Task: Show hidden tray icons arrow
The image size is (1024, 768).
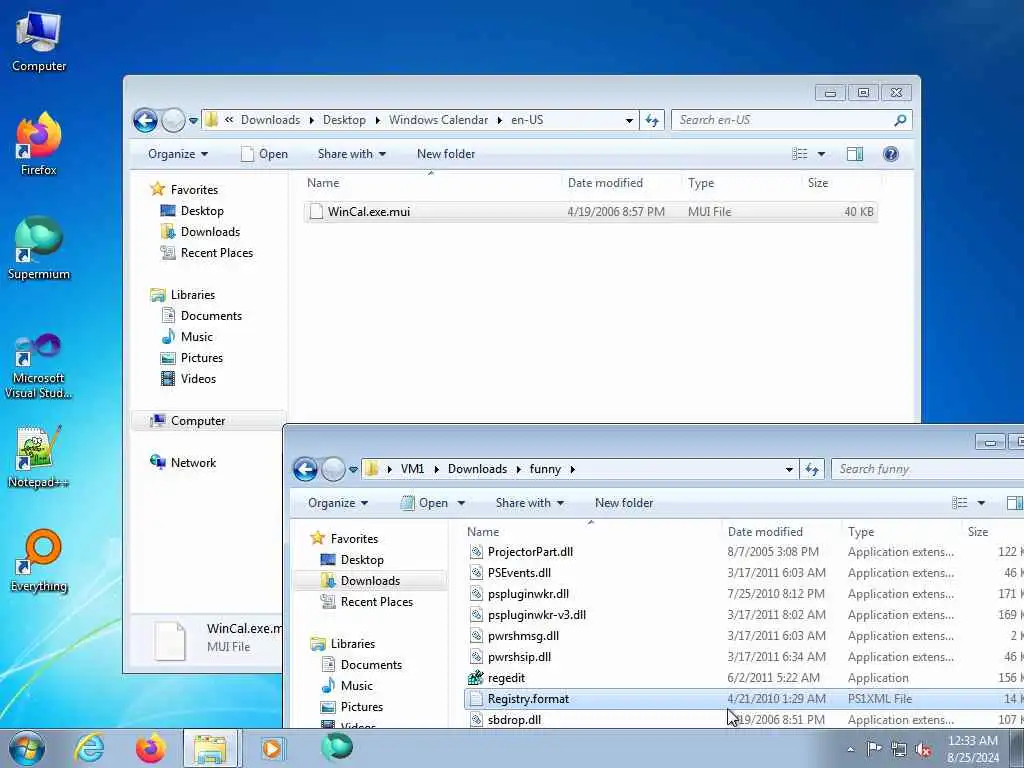Action: point(850,749)
